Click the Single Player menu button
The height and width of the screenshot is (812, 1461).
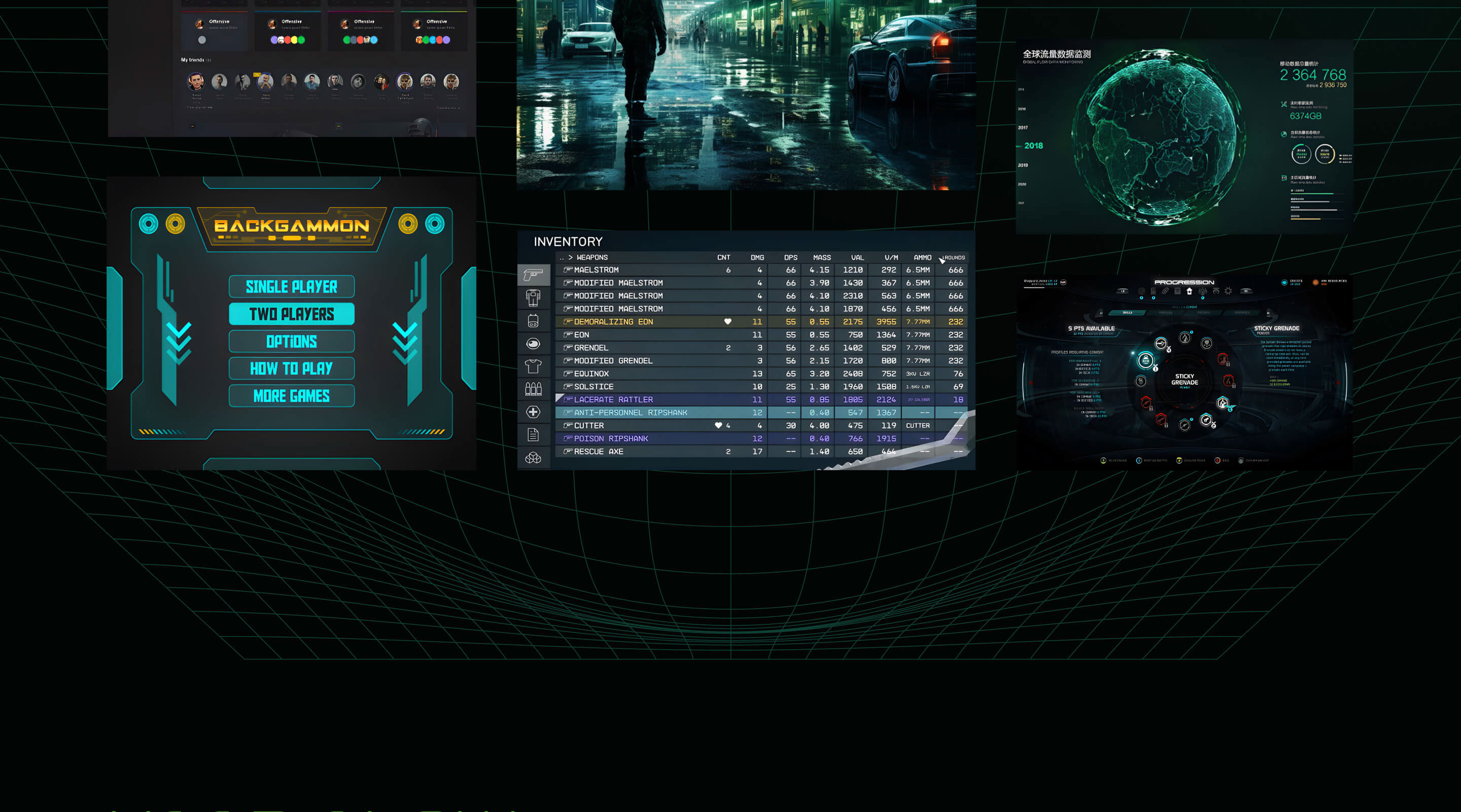click(x=292, y=287)
